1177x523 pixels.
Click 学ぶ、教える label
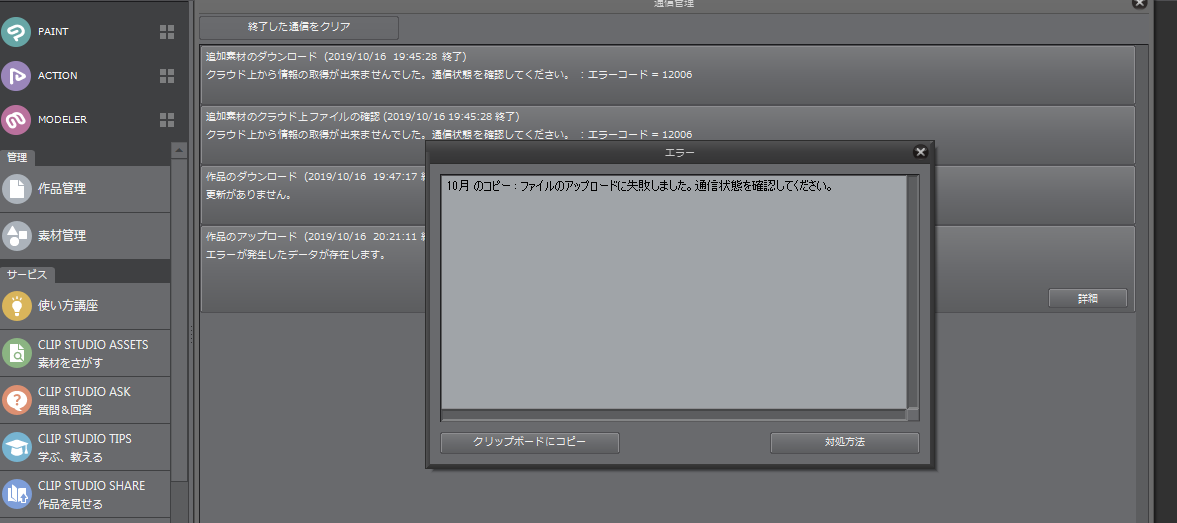(71, 457)
